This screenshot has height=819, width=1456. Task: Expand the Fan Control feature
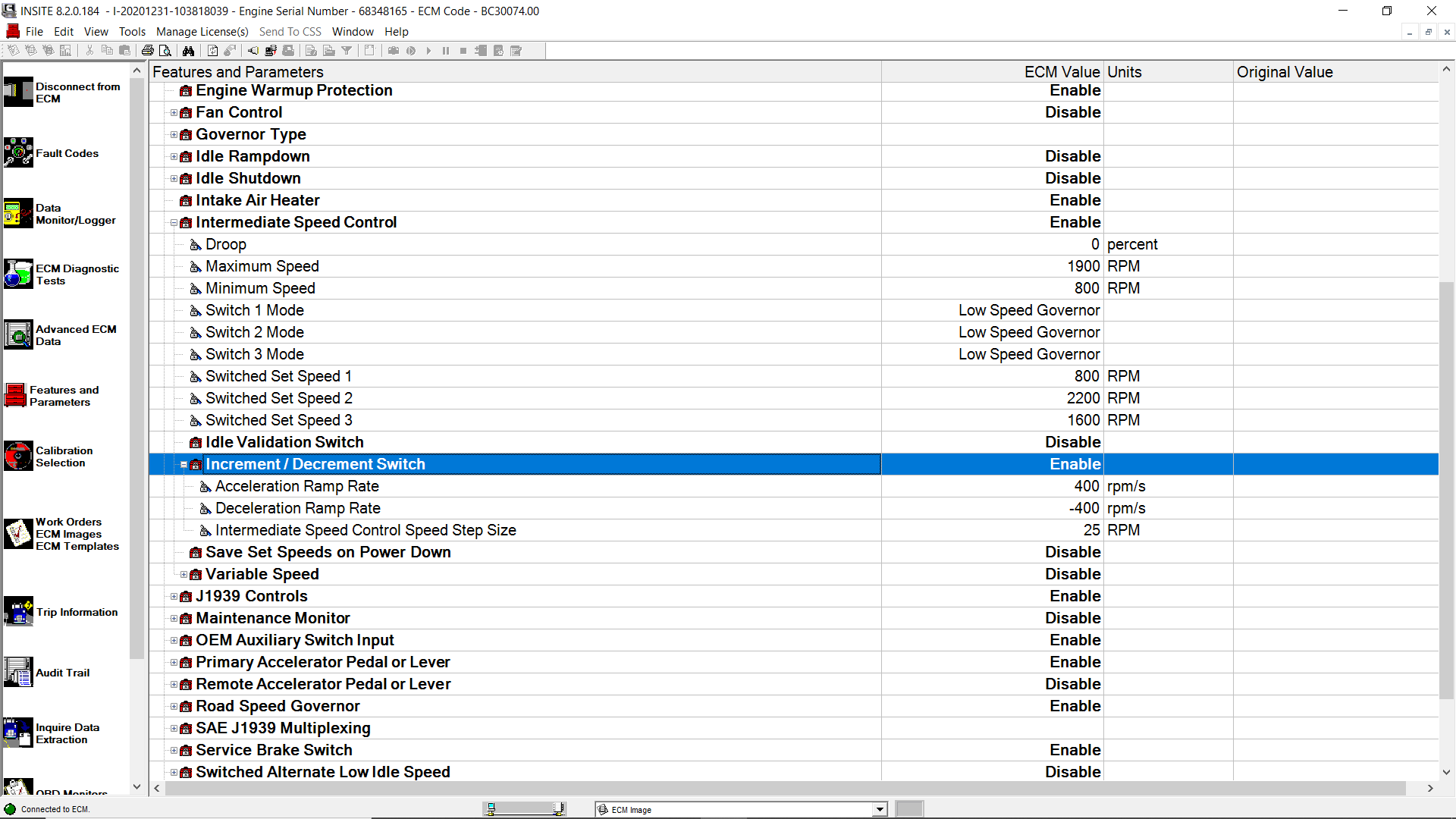pyautogui.click(x=174, y=113)
